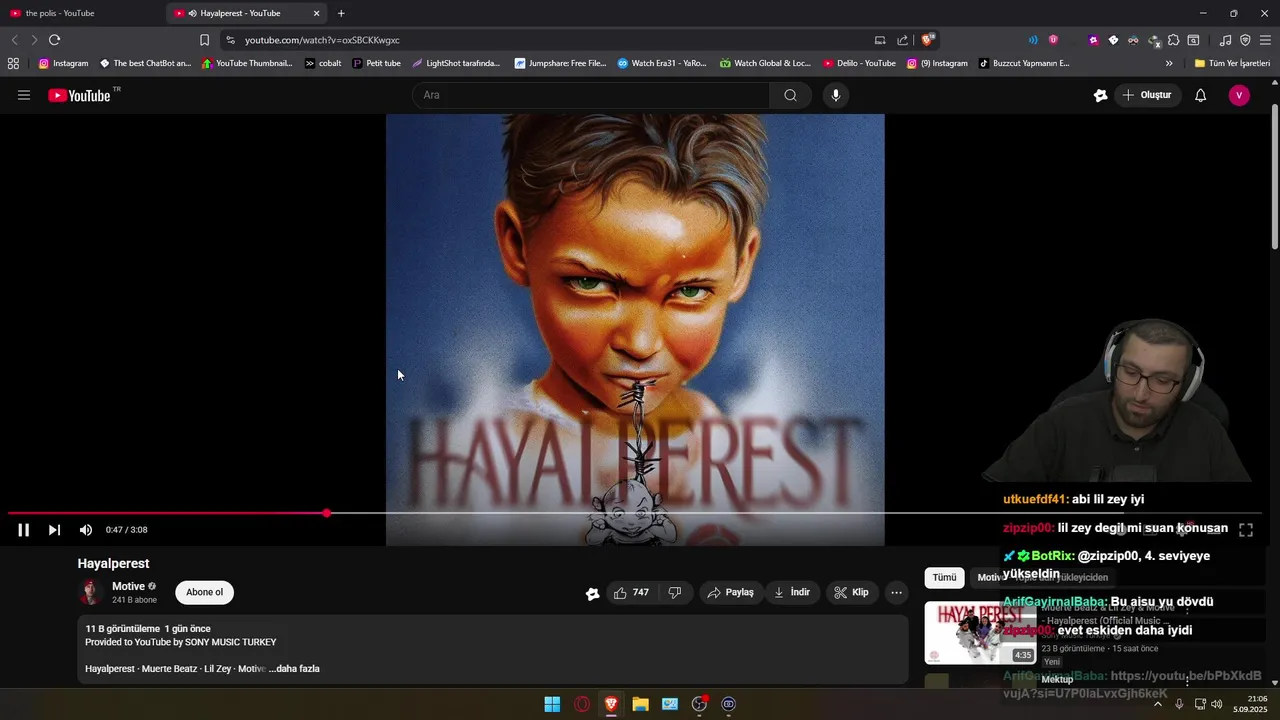Go back to the previous page

point(14,40)
